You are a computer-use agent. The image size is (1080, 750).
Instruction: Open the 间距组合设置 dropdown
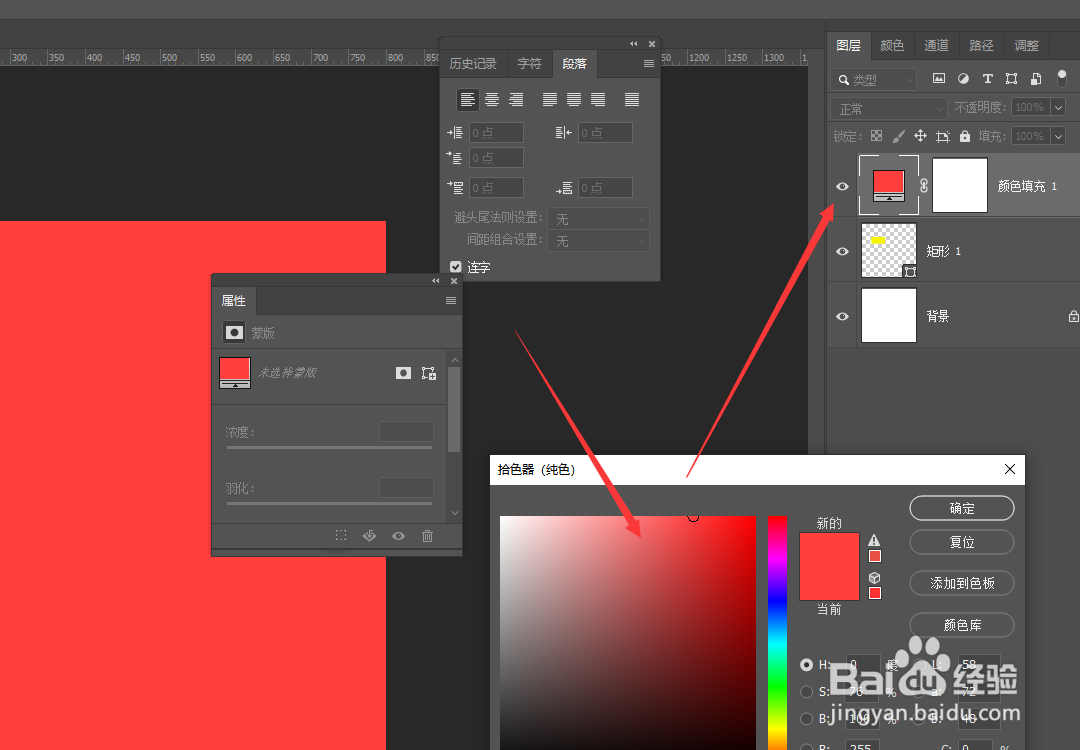click(x=599, y=240)
